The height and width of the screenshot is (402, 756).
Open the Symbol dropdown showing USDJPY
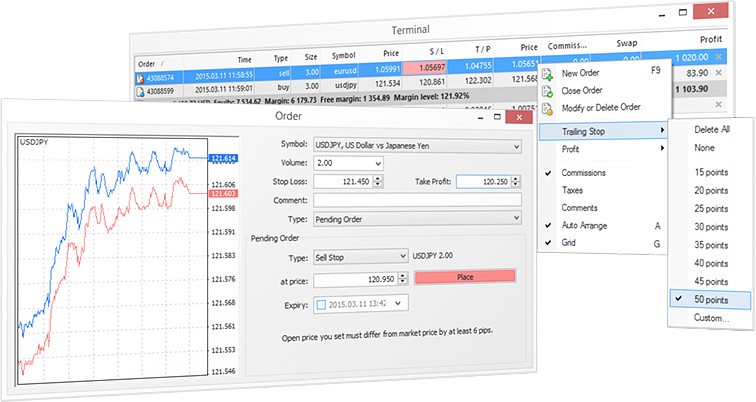coord(416,146)
